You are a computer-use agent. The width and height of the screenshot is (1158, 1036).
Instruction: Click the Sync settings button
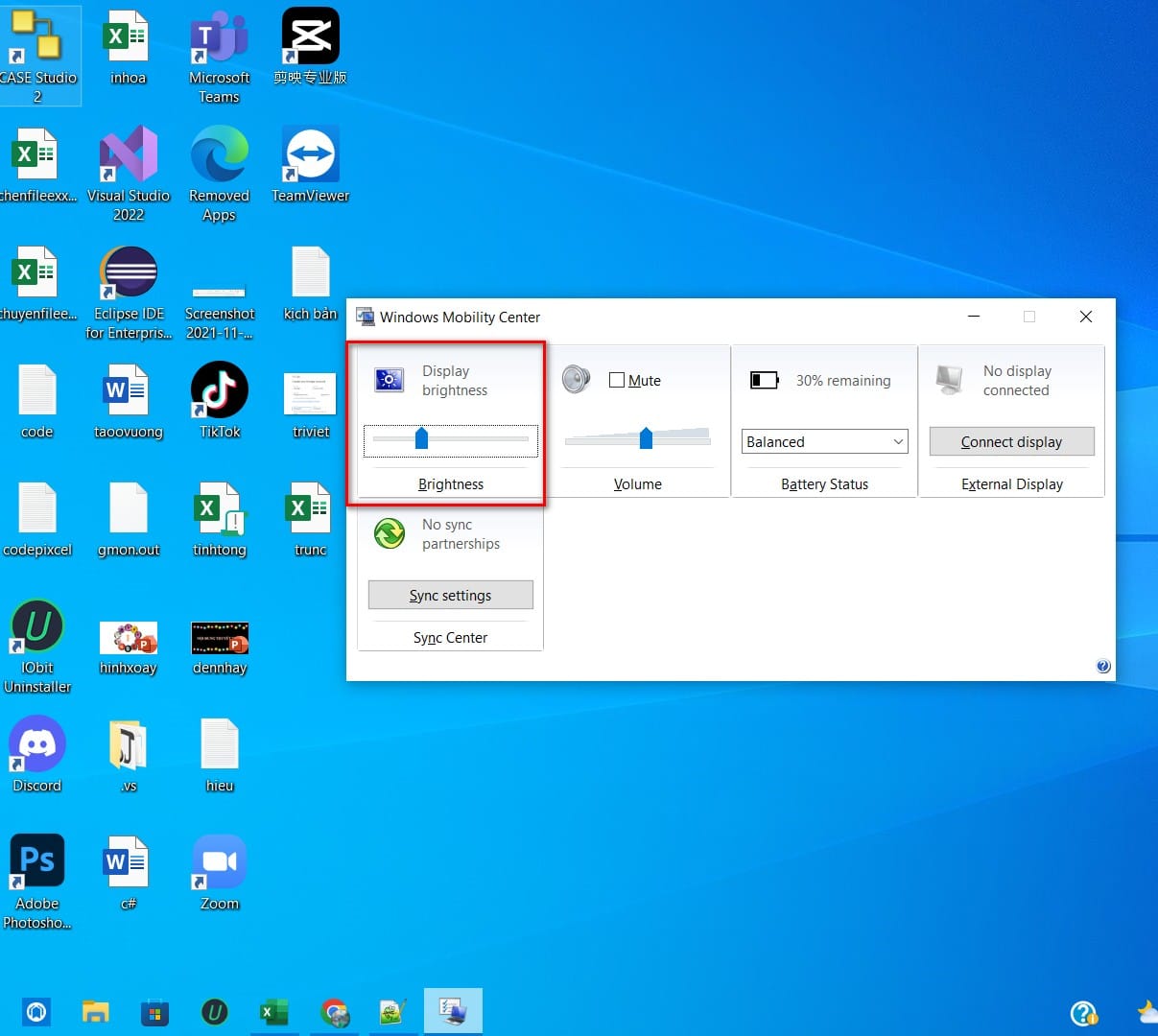click(450, 595)
